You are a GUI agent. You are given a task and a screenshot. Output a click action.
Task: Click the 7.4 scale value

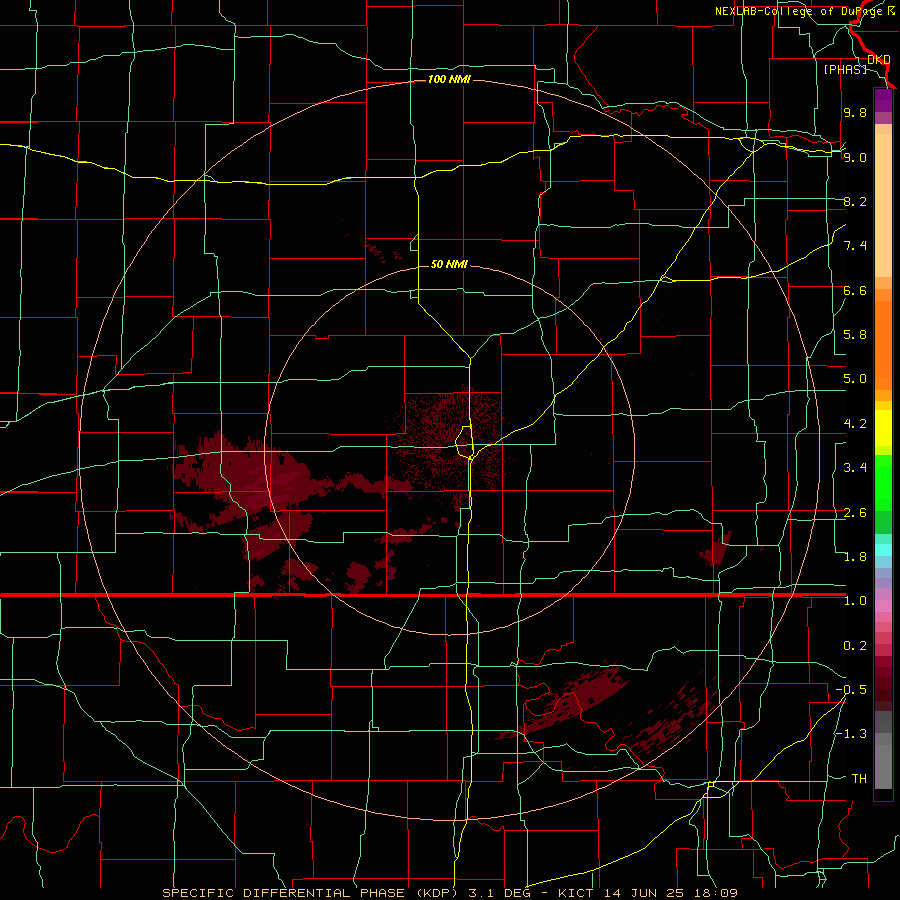pos(855,246)
